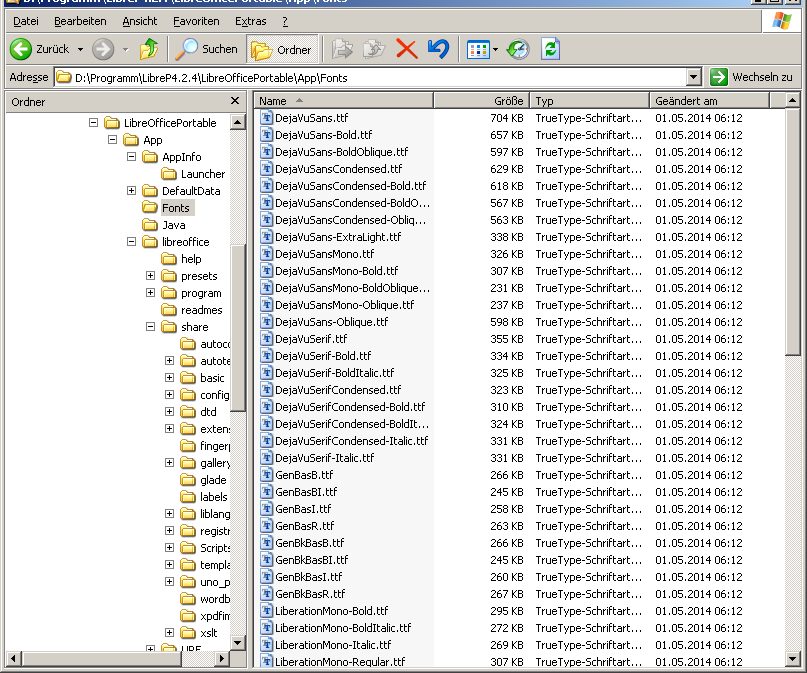The width and height of the screenshot is (807, 673).
Task: Select DejaVuSans.ttf font file icon
Action: click(x=266, y=118)
